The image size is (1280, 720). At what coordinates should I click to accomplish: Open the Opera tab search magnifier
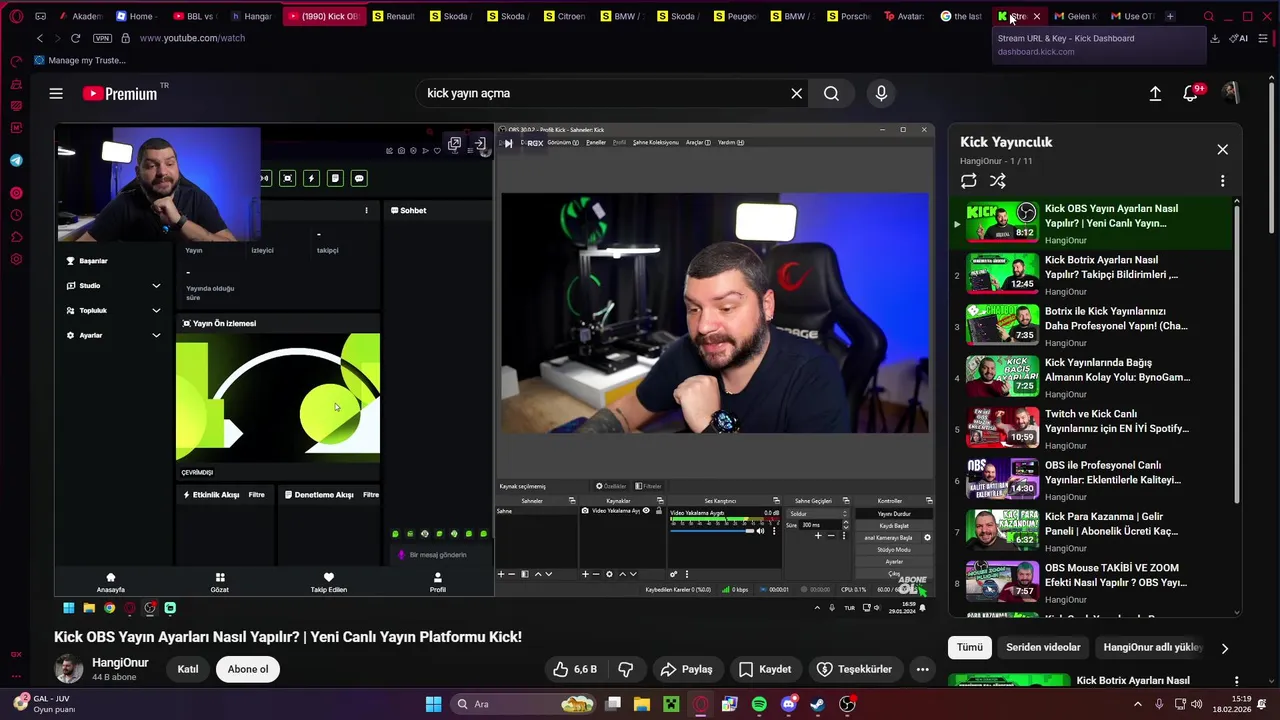pyautogui.click(x=1208, y=16)
